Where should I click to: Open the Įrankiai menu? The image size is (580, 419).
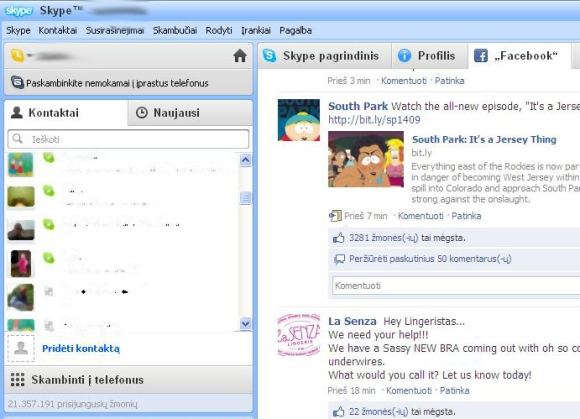[x=256, y=30]
